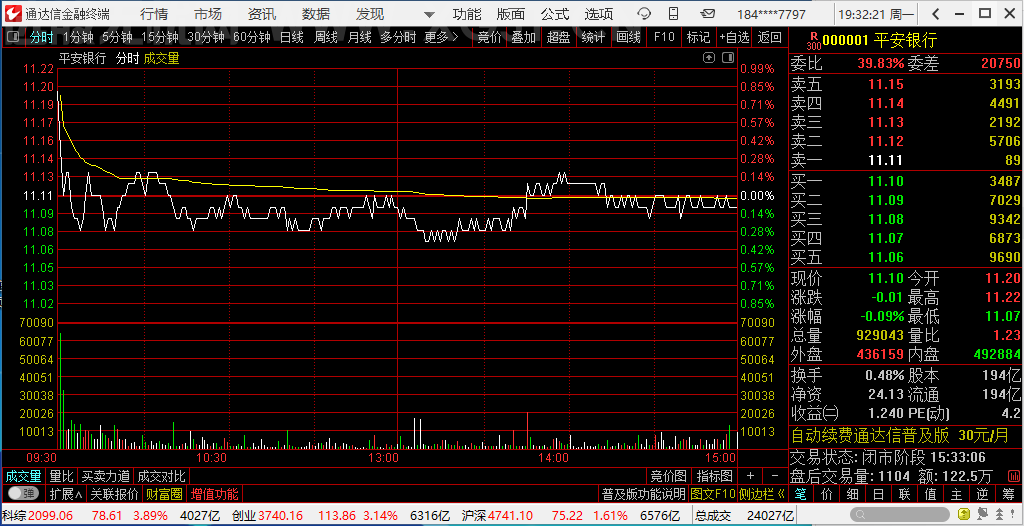
Task: Click the minus zoom-out chart button
Action: [775, 476]
